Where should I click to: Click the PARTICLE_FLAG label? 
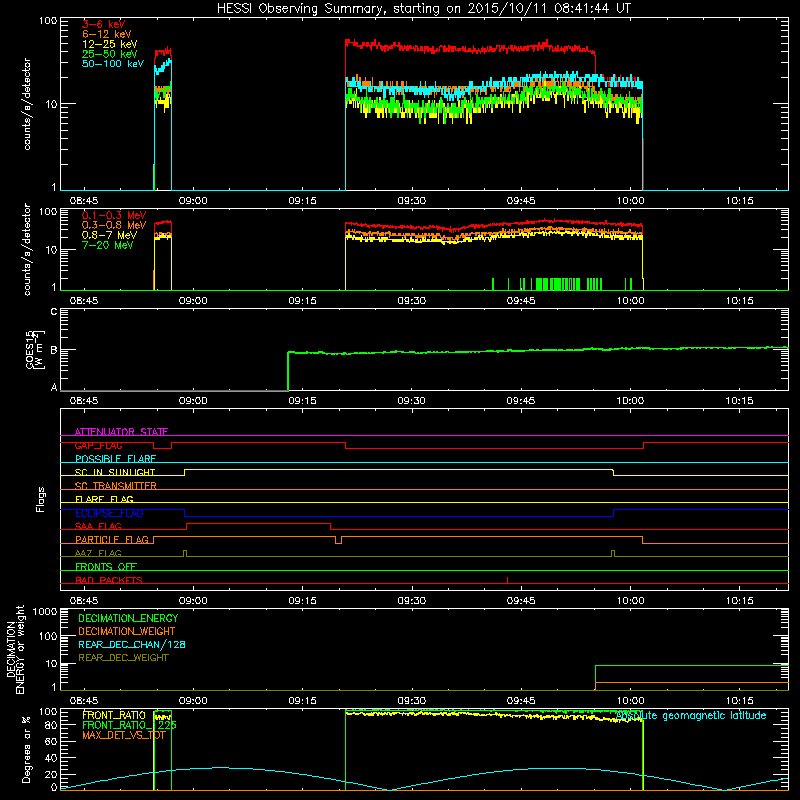pyautogui.click(x=112, y=539)
